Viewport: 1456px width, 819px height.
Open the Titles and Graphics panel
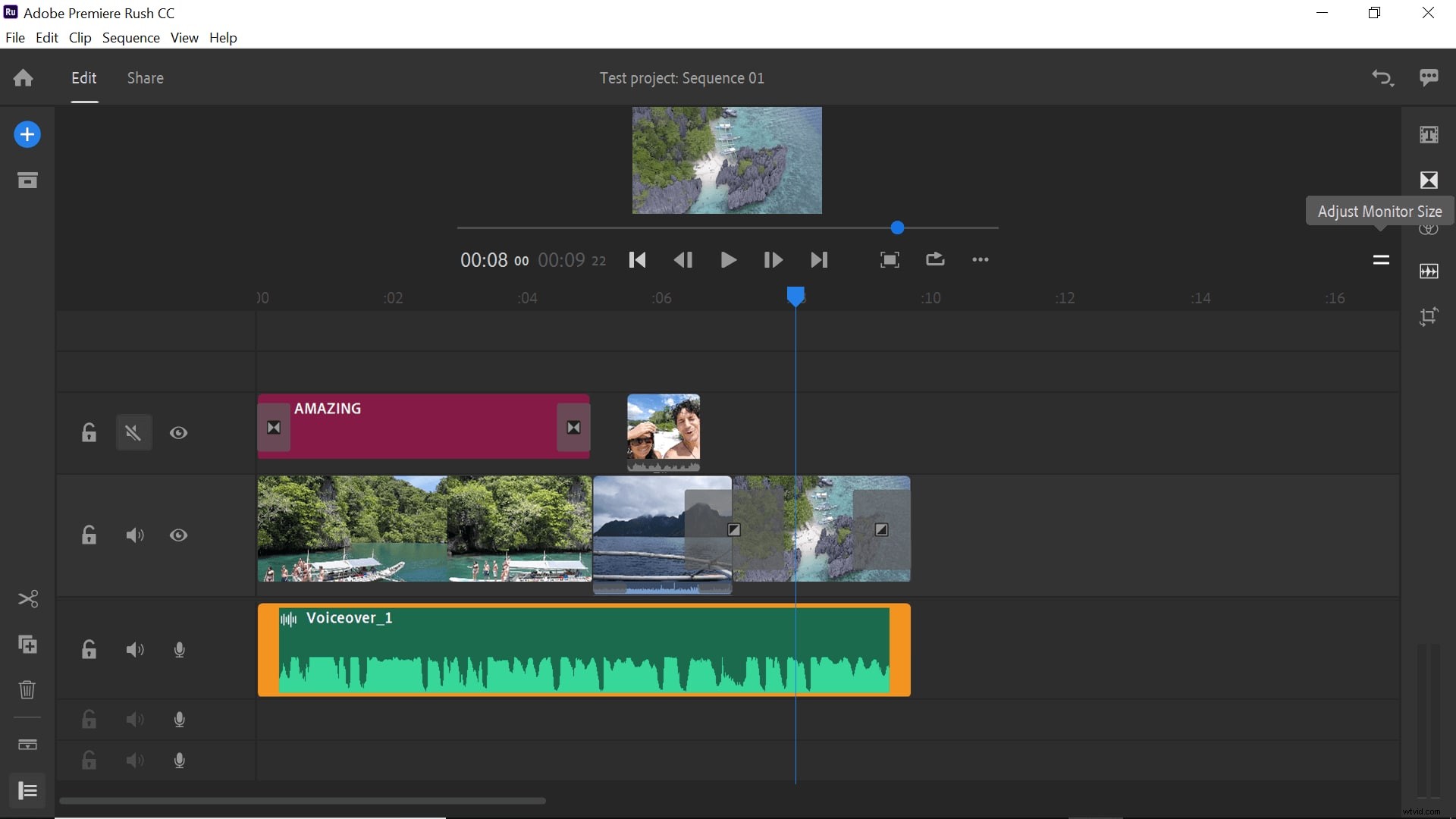coord(1429,134)
